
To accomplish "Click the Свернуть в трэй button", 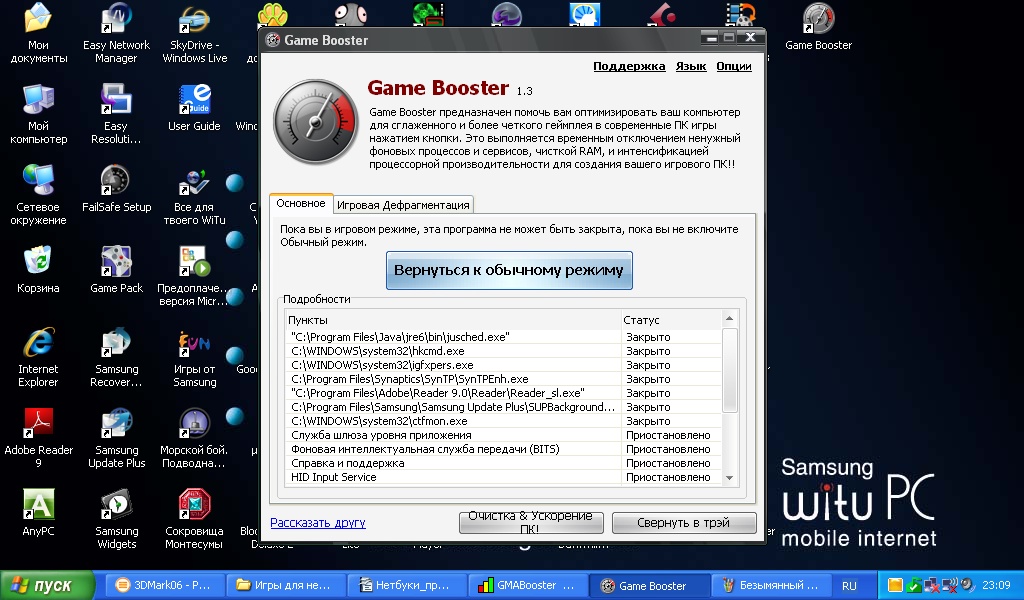I will click(x=684, y=522).
